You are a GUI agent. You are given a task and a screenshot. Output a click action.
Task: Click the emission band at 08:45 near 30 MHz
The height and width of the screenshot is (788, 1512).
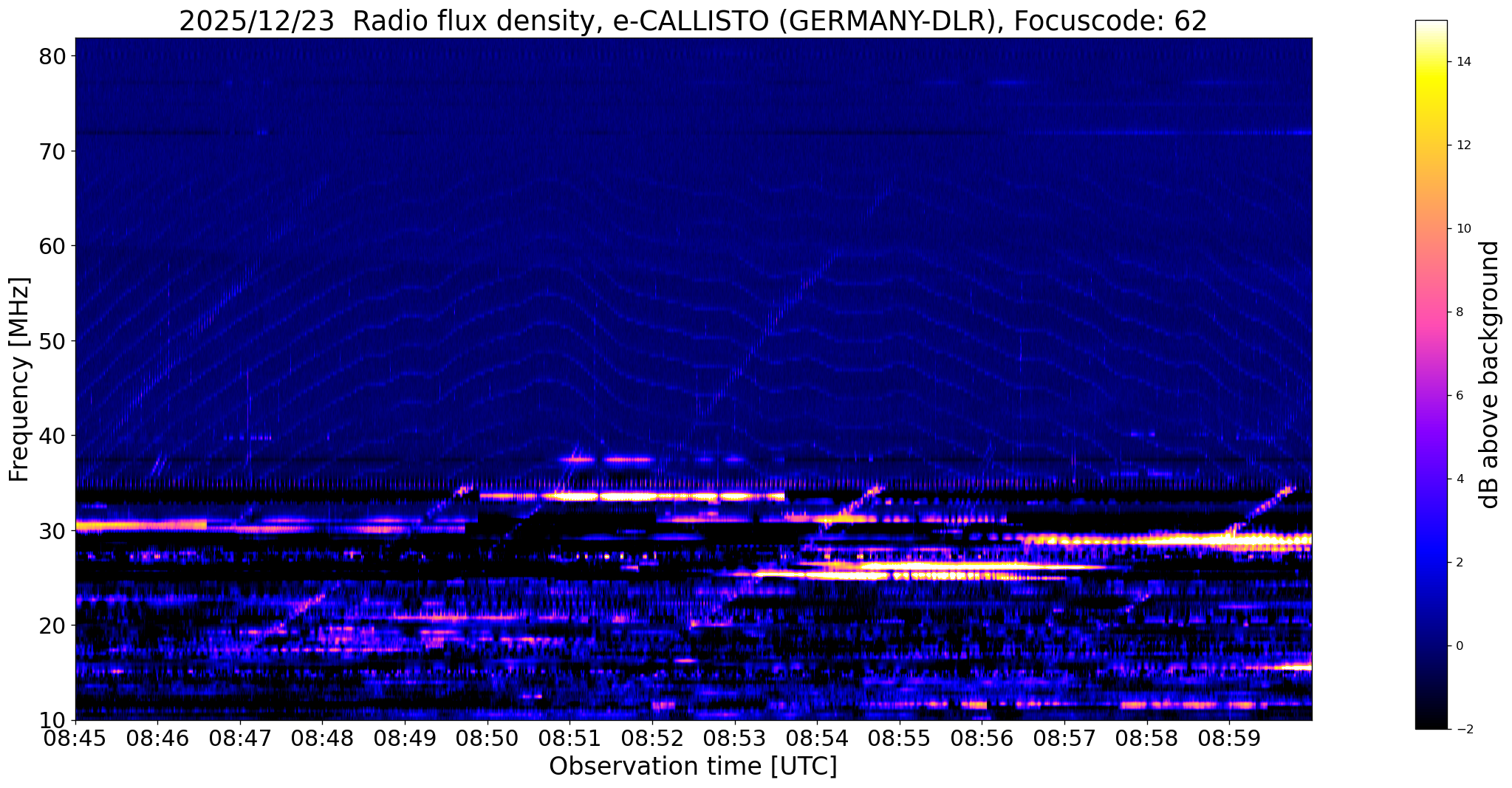click(x=140, y=526)
